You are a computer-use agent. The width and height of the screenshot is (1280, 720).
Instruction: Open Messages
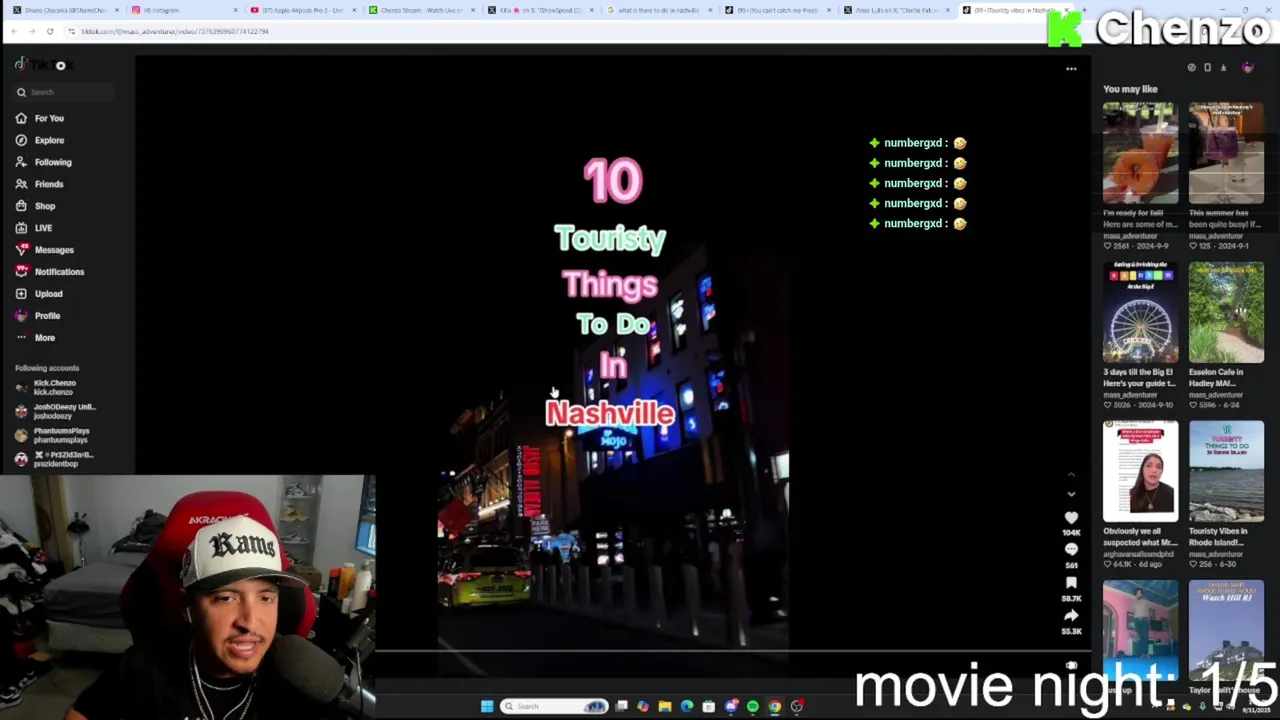point(45,250)
